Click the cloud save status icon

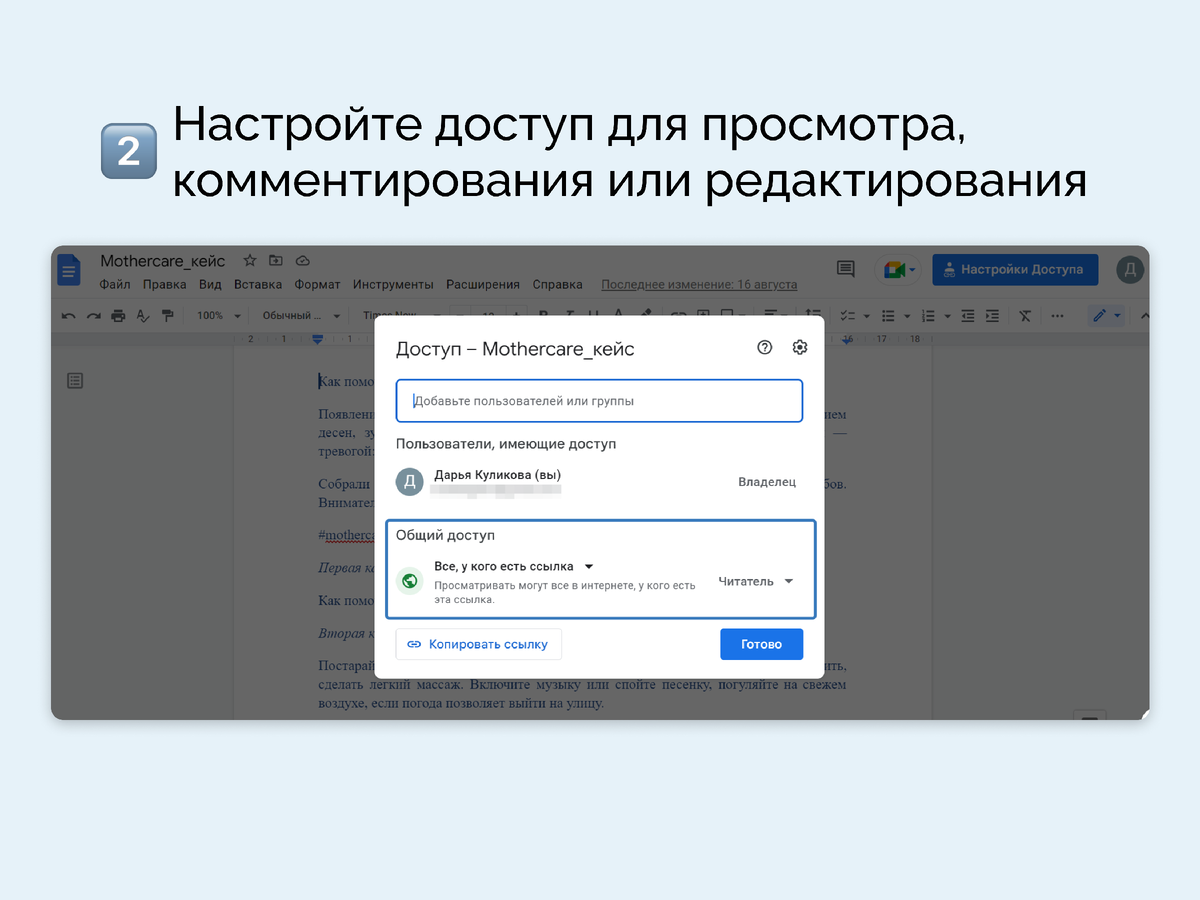(x=302, y=261)
